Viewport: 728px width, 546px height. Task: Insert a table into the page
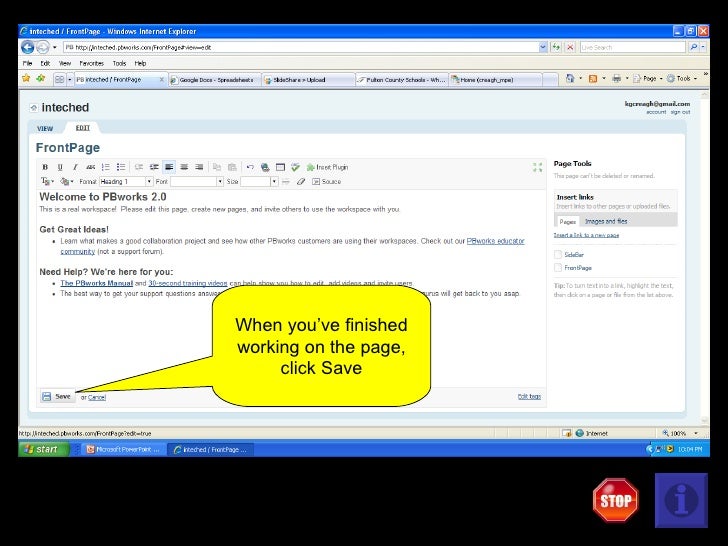click(x=280, y=167)
